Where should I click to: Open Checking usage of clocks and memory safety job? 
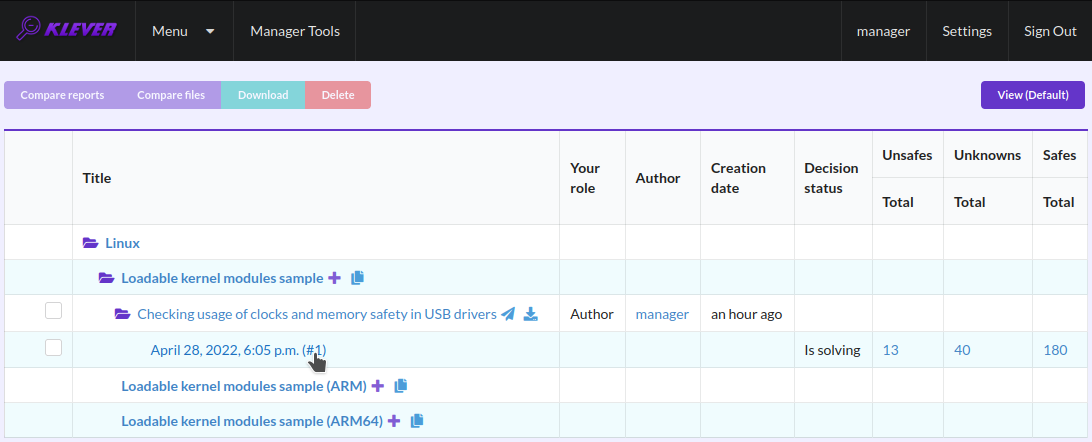click(x=317, y=314)
